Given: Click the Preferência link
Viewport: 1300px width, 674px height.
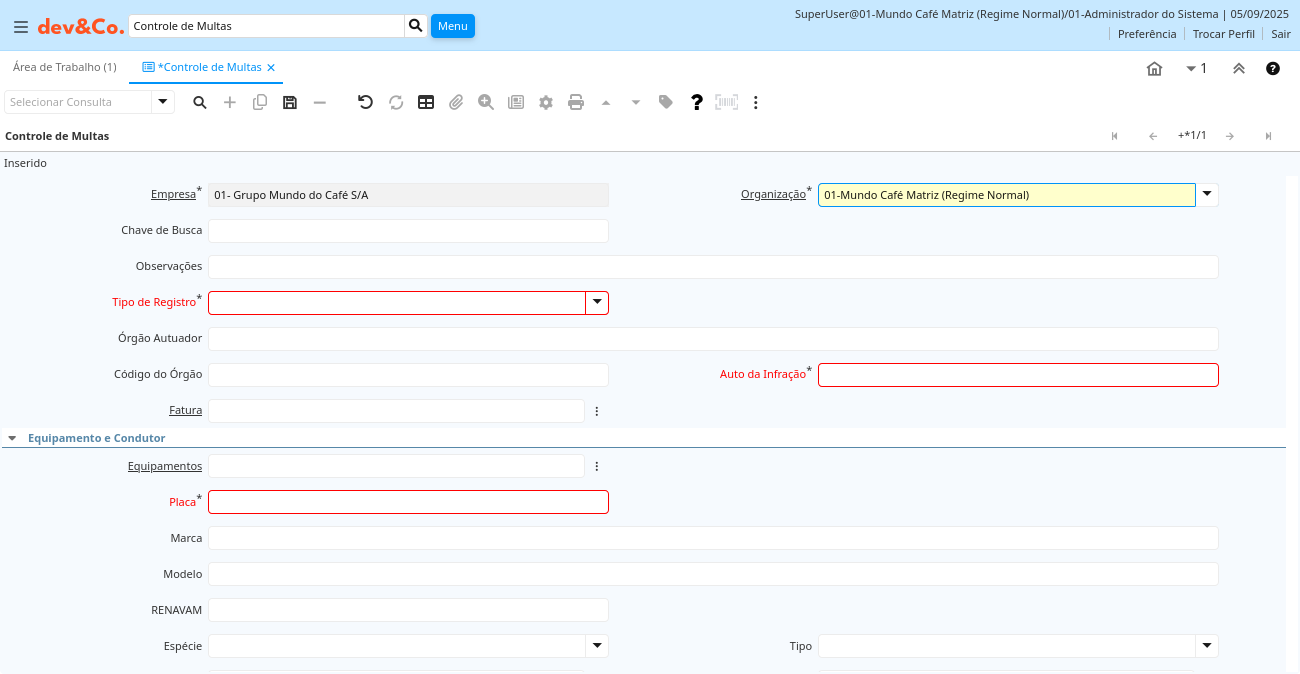Looking at the screenshot, I should [1146, 34].
